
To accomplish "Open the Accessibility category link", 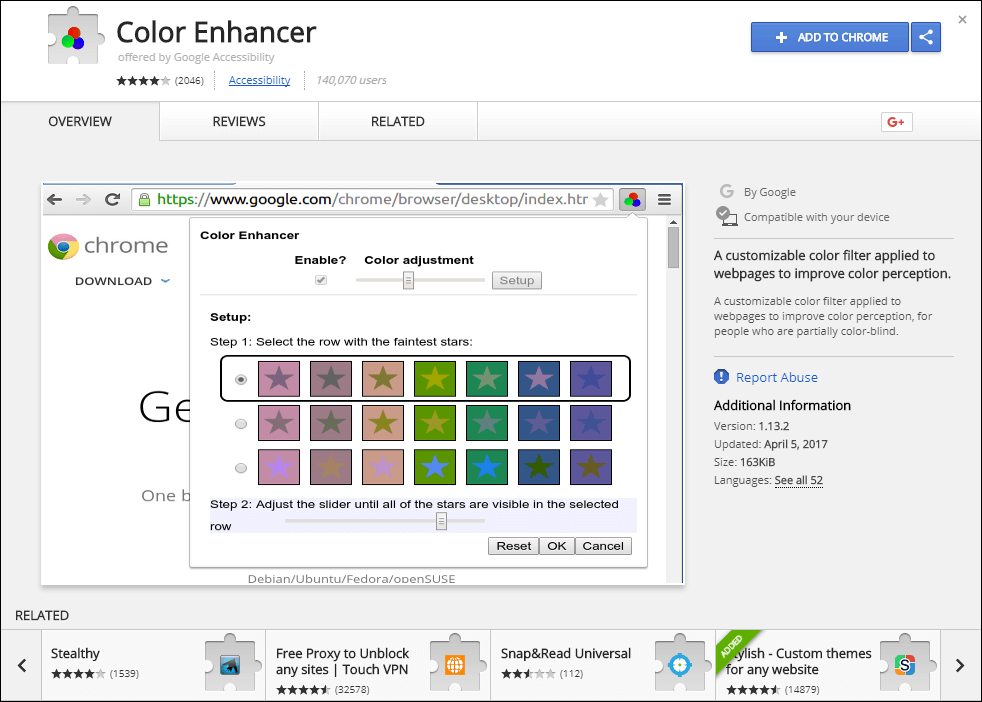I will coord(259,80).
